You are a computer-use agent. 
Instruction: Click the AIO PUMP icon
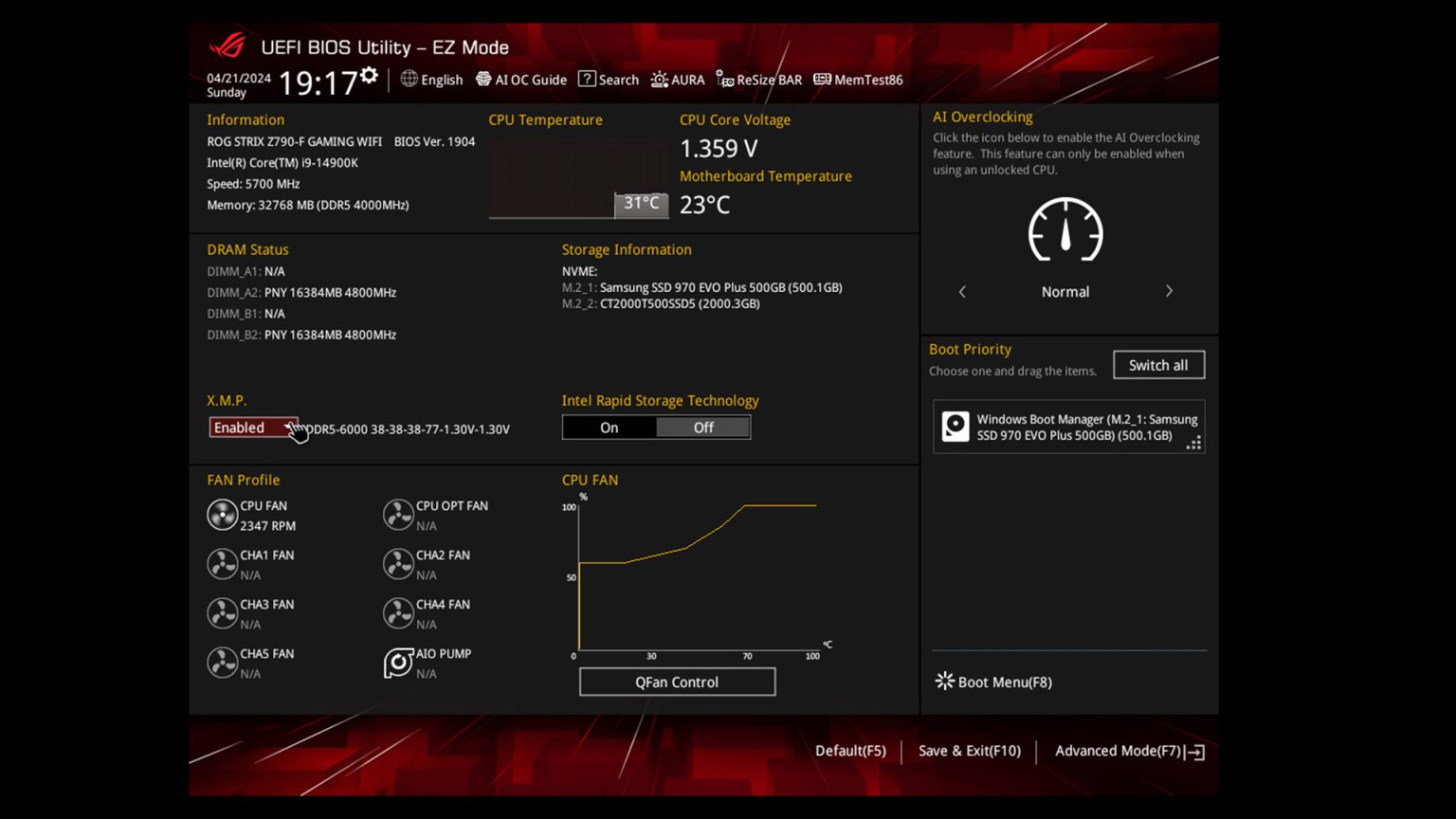(x=398, y=663)
